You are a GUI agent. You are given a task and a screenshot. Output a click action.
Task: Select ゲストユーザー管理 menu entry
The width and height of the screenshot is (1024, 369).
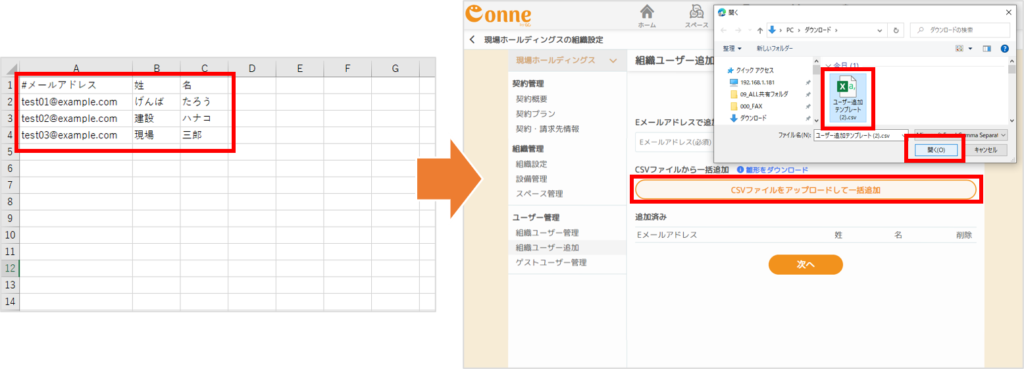(x=551, y=263)
